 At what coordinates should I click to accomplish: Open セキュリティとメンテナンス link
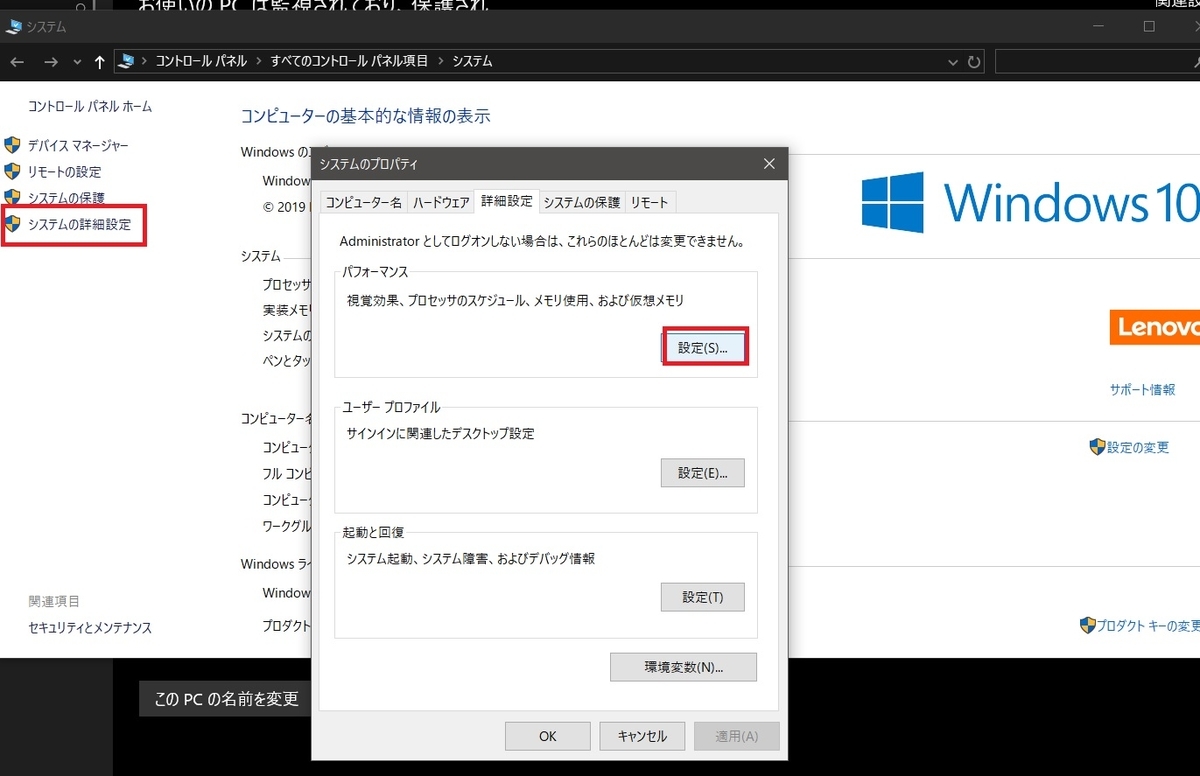pos(90,628)
